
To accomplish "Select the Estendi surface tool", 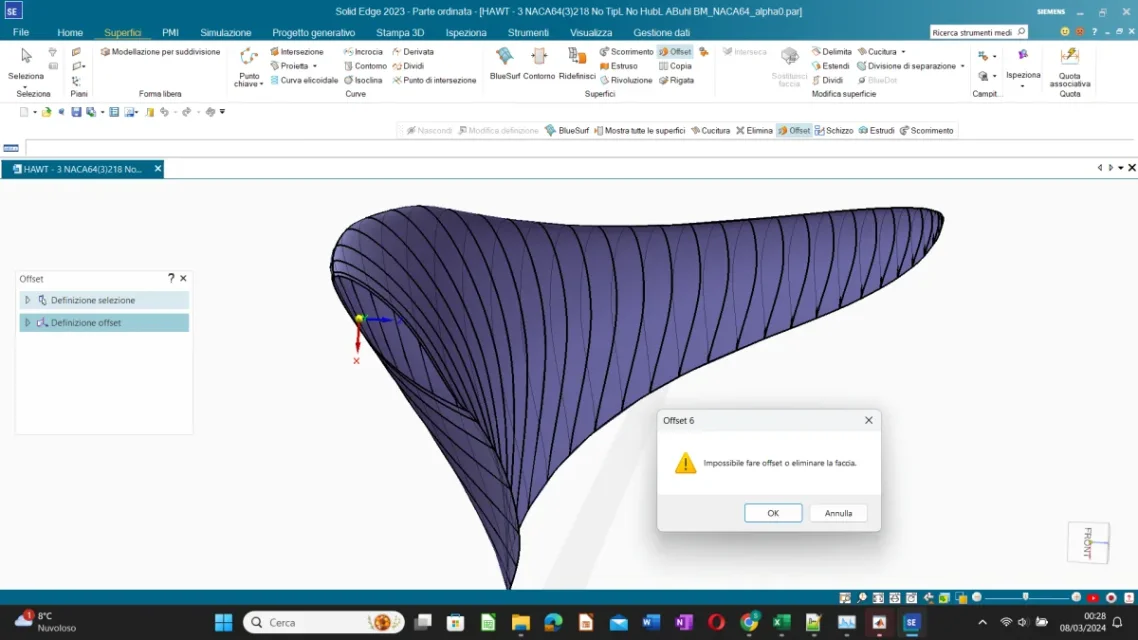I will [x=830, y=66].
